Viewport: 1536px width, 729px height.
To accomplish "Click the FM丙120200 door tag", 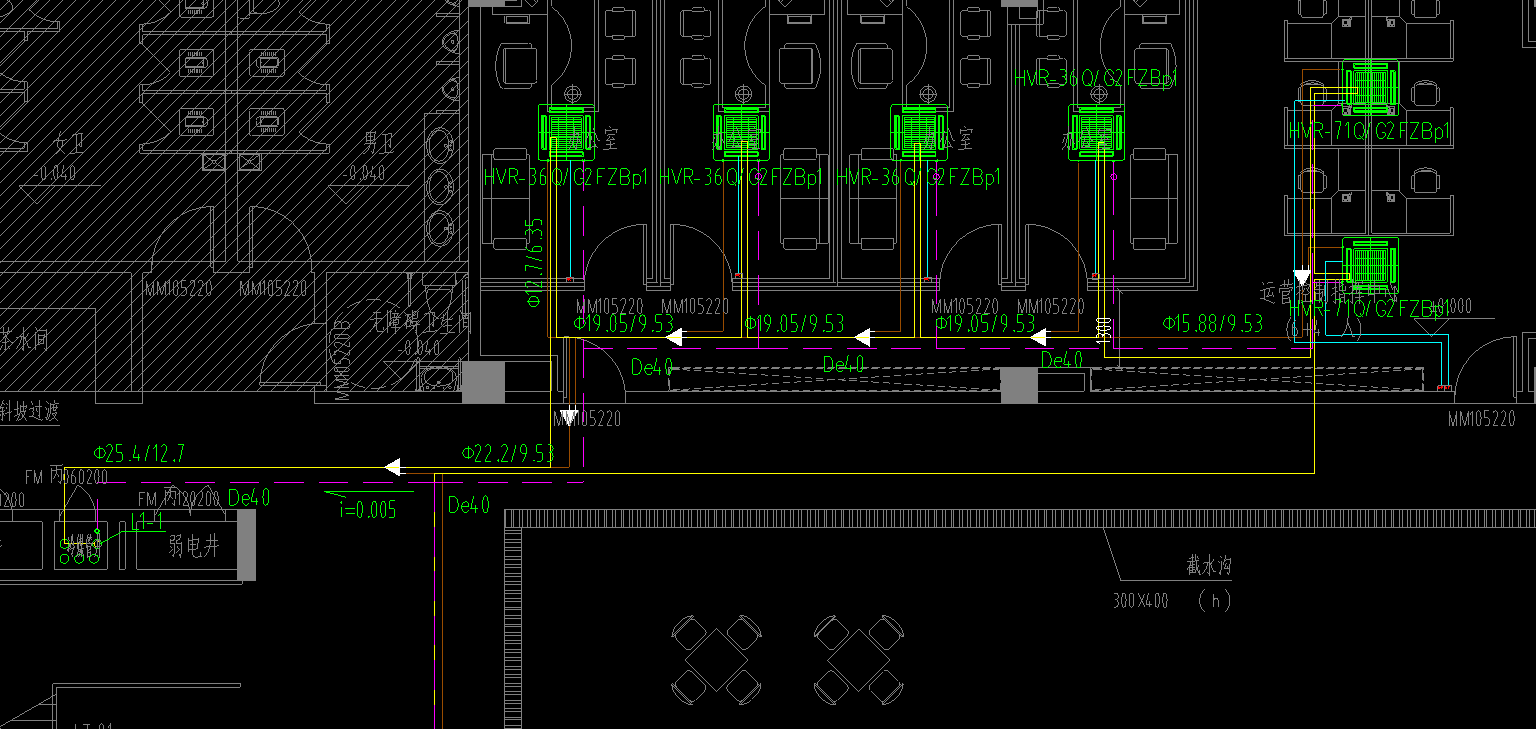I will [179, 498].
